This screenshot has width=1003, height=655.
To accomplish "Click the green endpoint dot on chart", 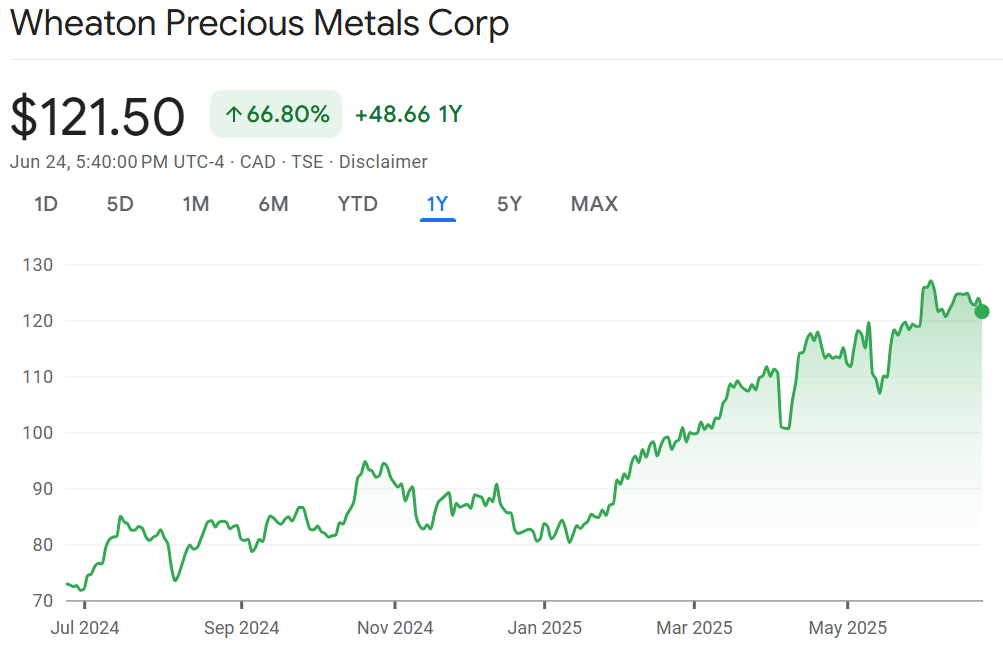I will (982, 312).
